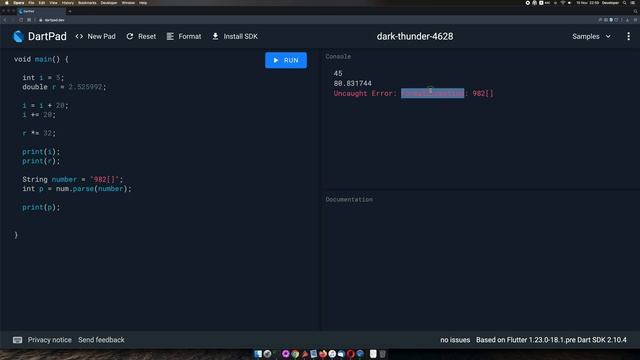640x360 pixels.
Task: Reset the pad via Reset button
Action: point(141,36)
